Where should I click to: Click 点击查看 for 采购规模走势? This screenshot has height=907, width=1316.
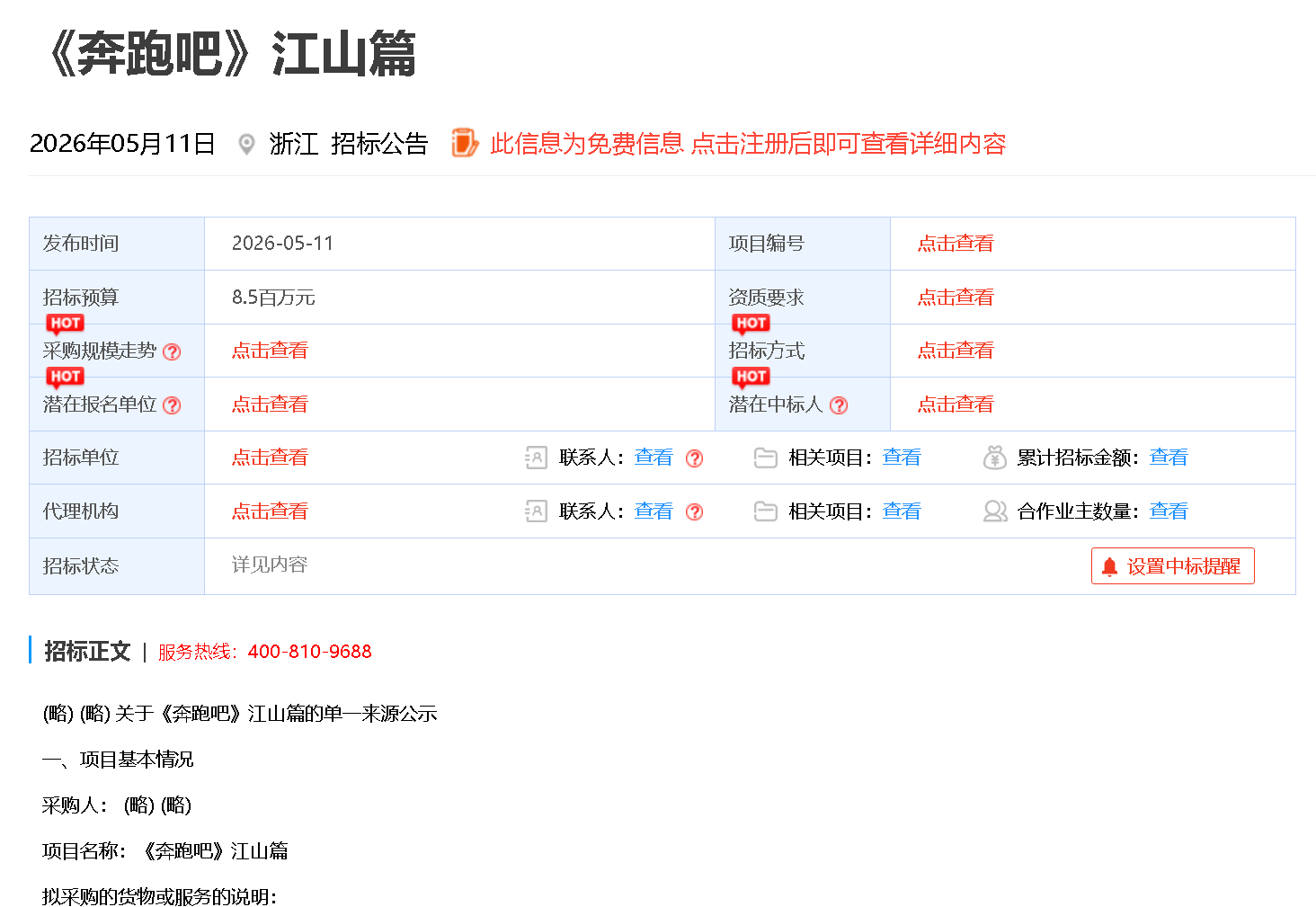pyautogui.click(x=270, y=351)
